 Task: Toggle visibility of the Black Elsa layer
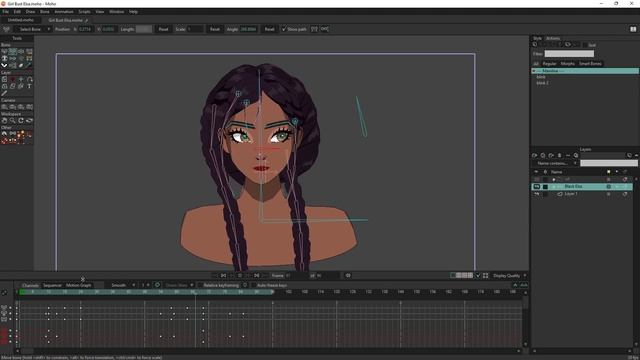537,187
